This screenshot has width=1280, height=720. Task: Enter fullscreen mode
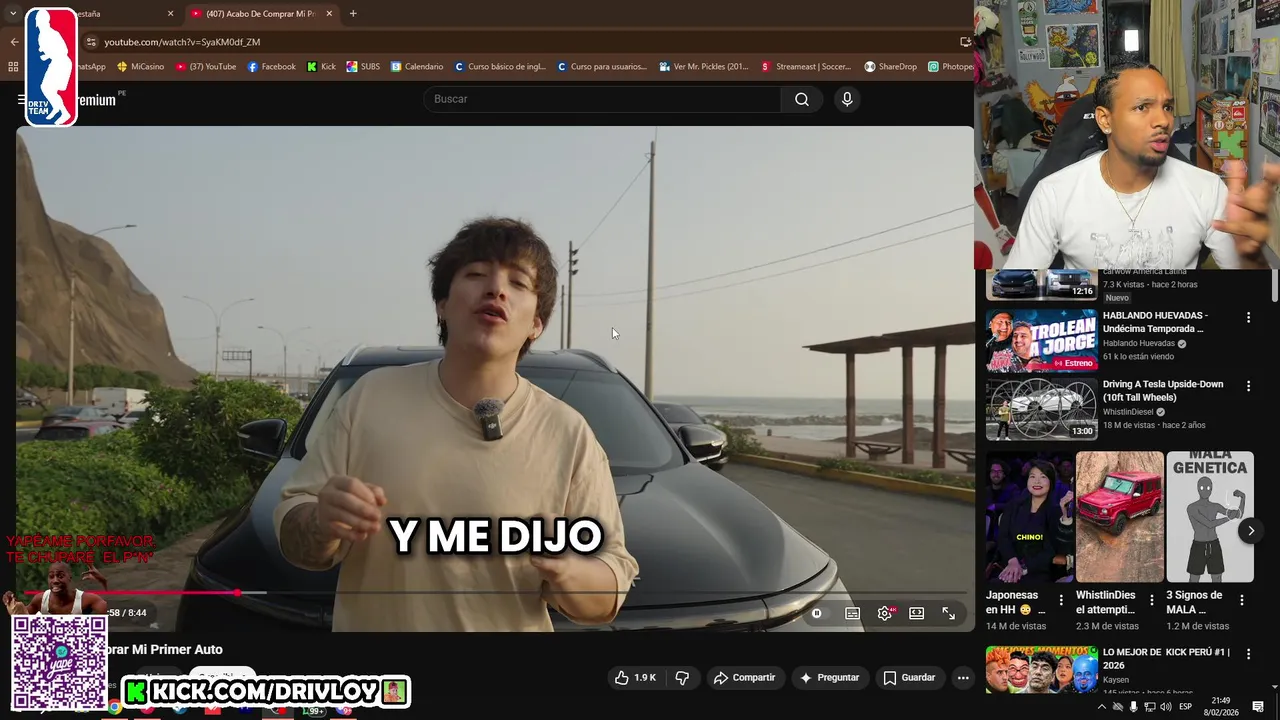click(948, 613)
